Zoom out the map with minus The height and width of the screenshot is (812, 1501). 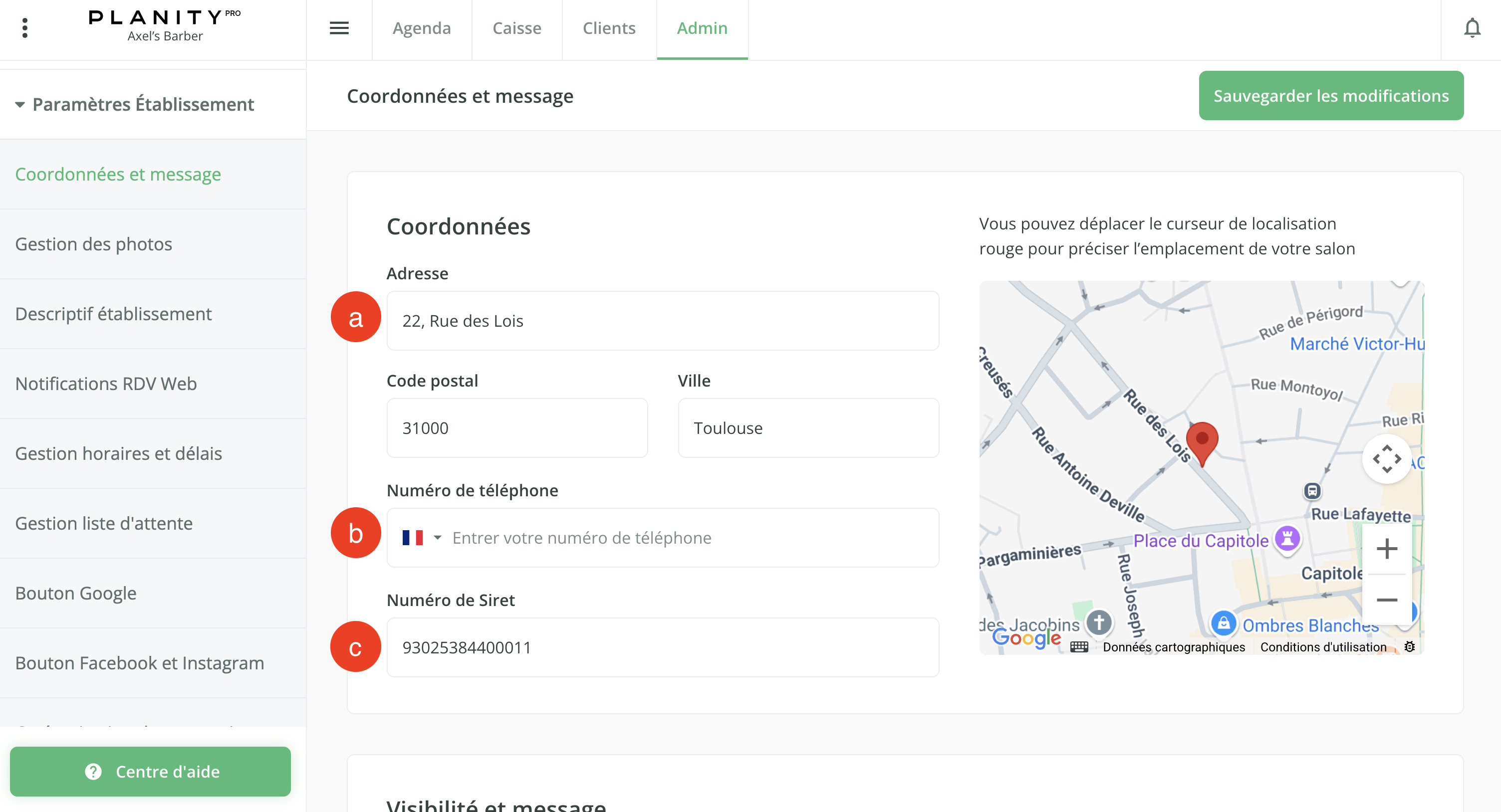(1387, 600)
